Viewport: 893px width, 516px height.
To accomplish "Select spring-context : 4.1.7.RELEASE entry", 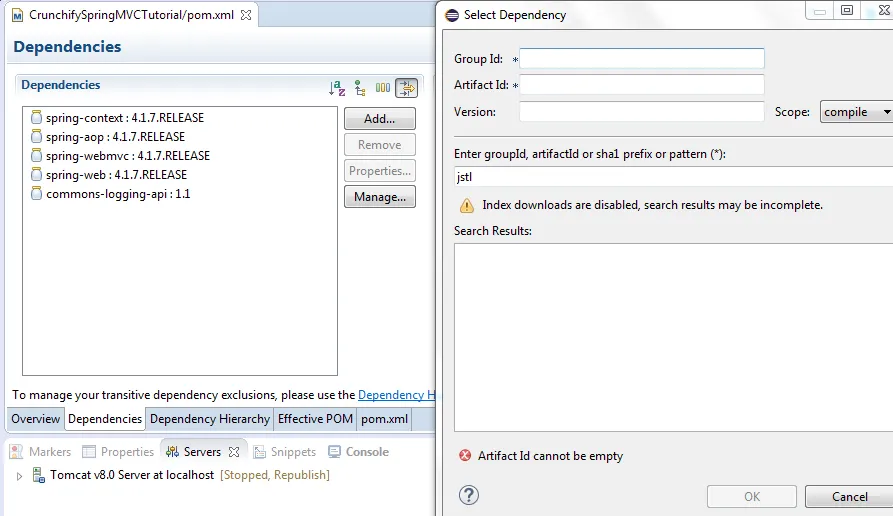I will point(125,118).
